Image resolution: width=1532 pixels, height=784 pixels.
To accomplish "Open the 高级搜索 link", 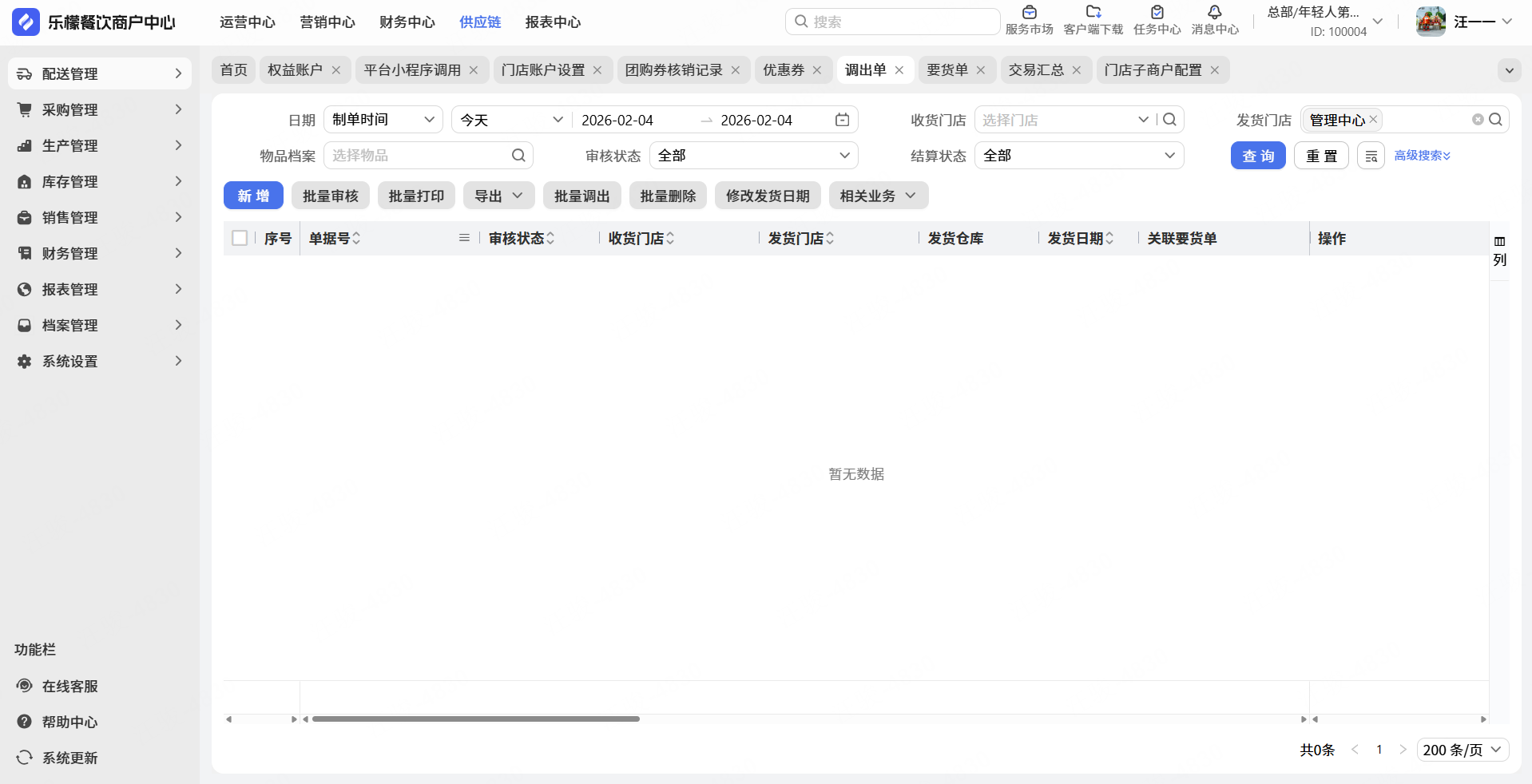I will click(x=1422, y=156).
